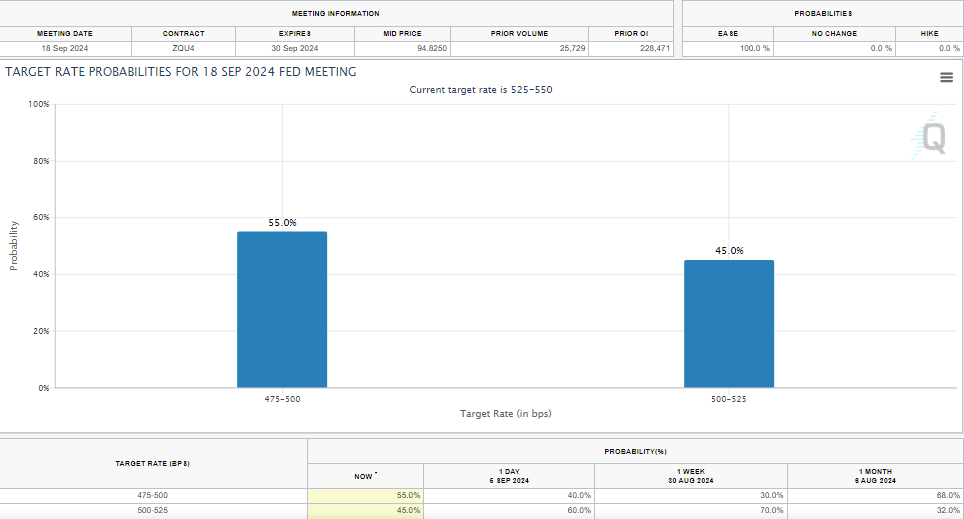Click the NO CHANGE column header
The width and height of the screenshot is (964, 519).
click(834, 33)
